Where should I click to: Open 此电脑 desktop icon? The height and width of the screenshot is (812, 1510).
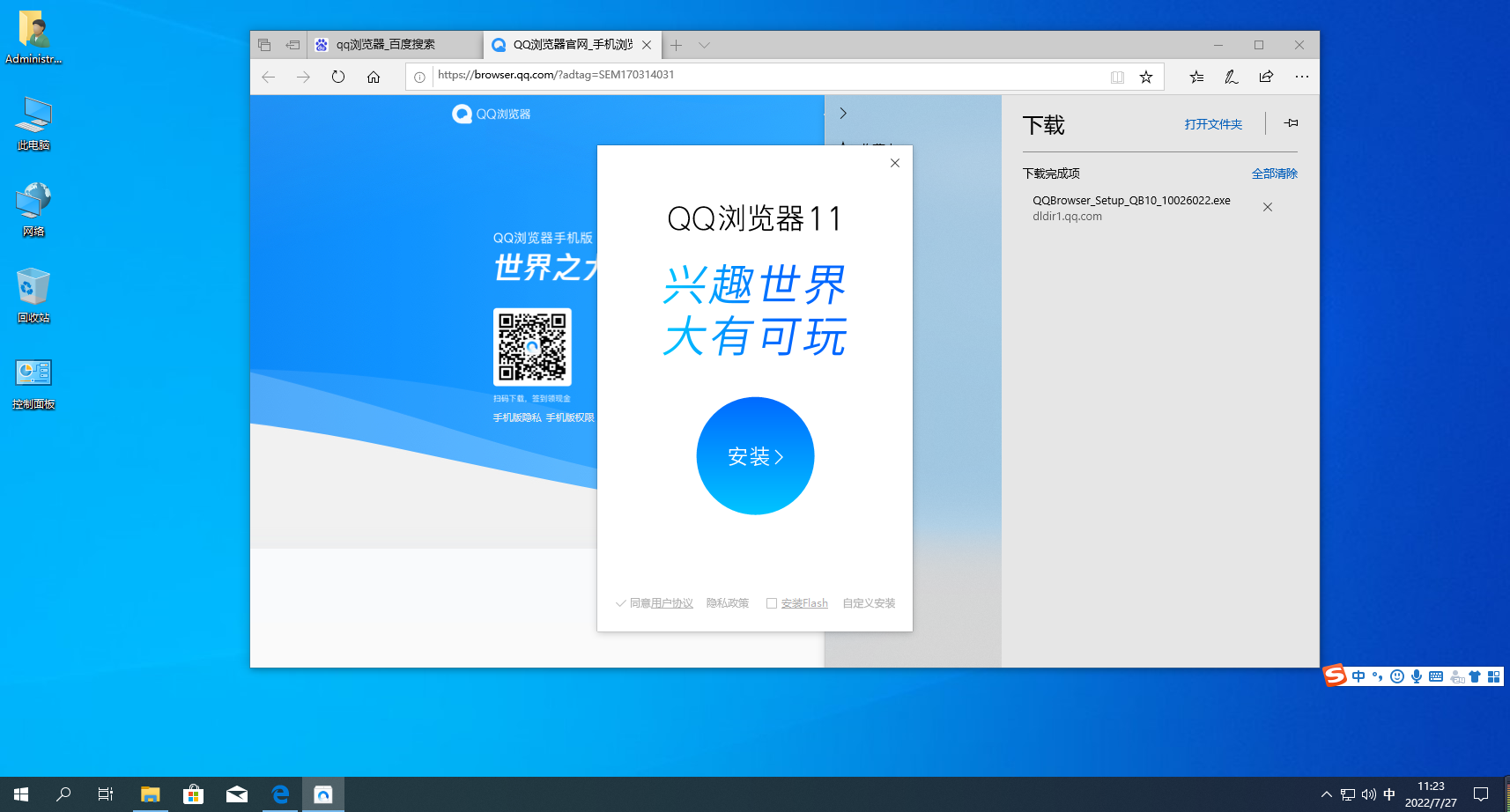coord(33,124)
